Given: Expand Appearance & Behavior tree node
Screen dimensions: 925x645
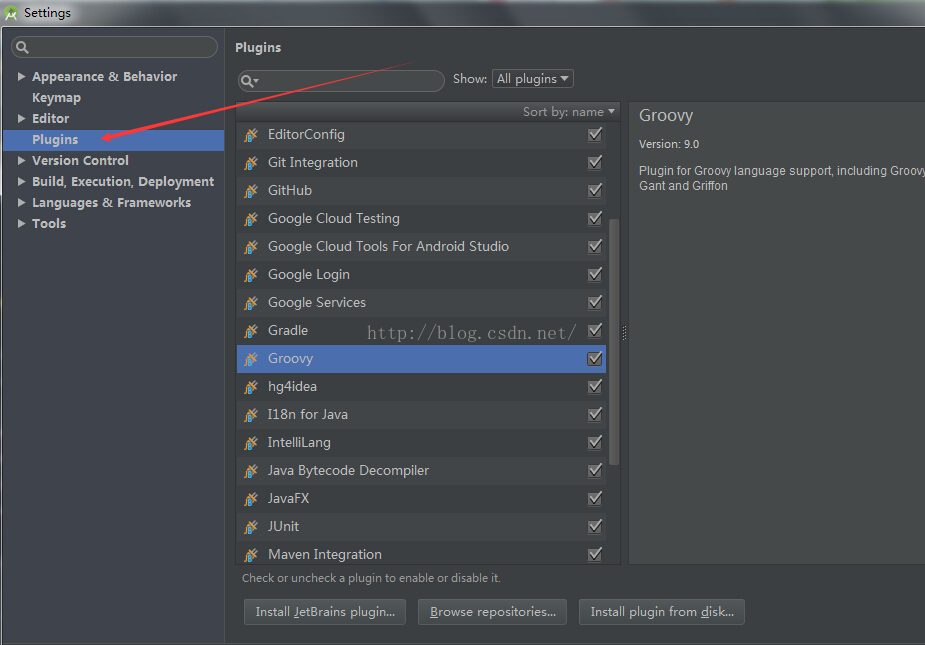Looking at the screenshot, I should coord(21,77).
